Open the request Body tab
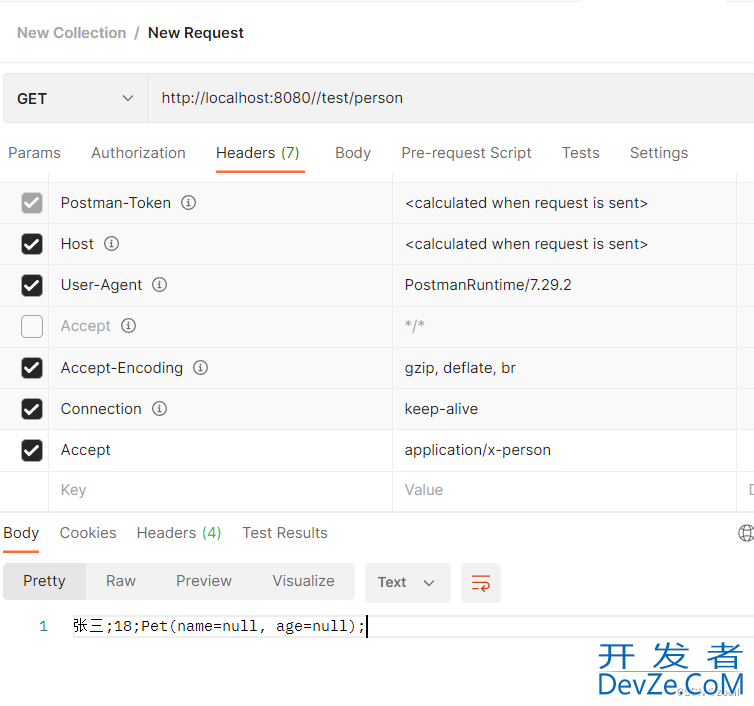 353,153
